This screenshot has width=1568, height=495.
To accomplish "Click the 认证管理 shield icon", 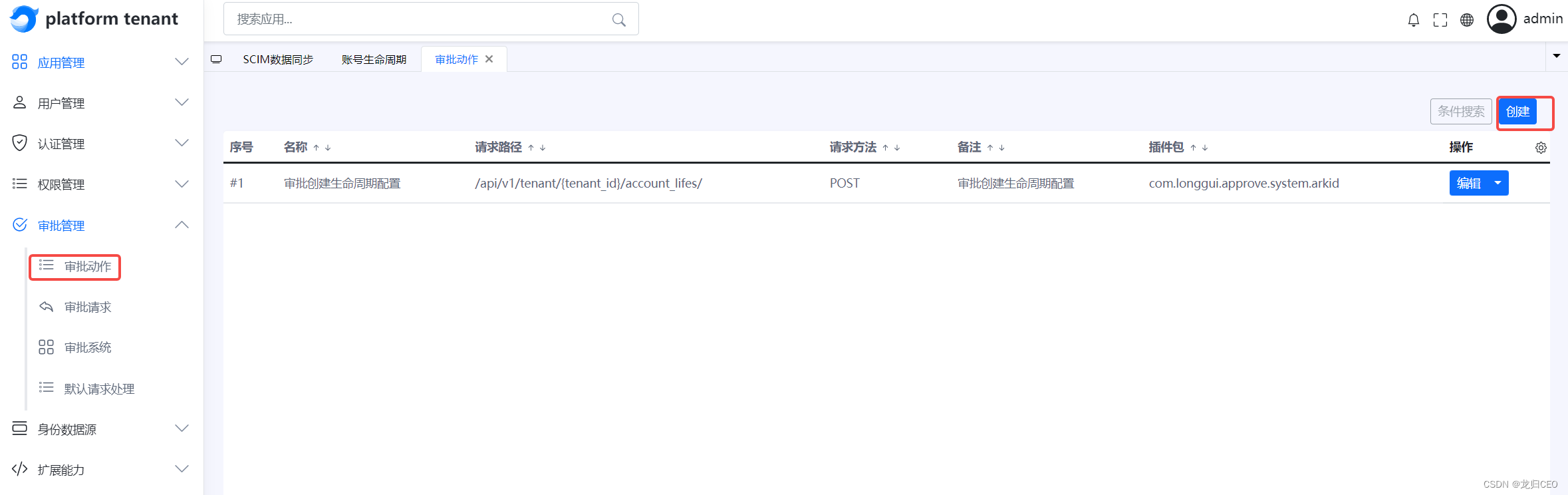I will (x=20, y=143).
